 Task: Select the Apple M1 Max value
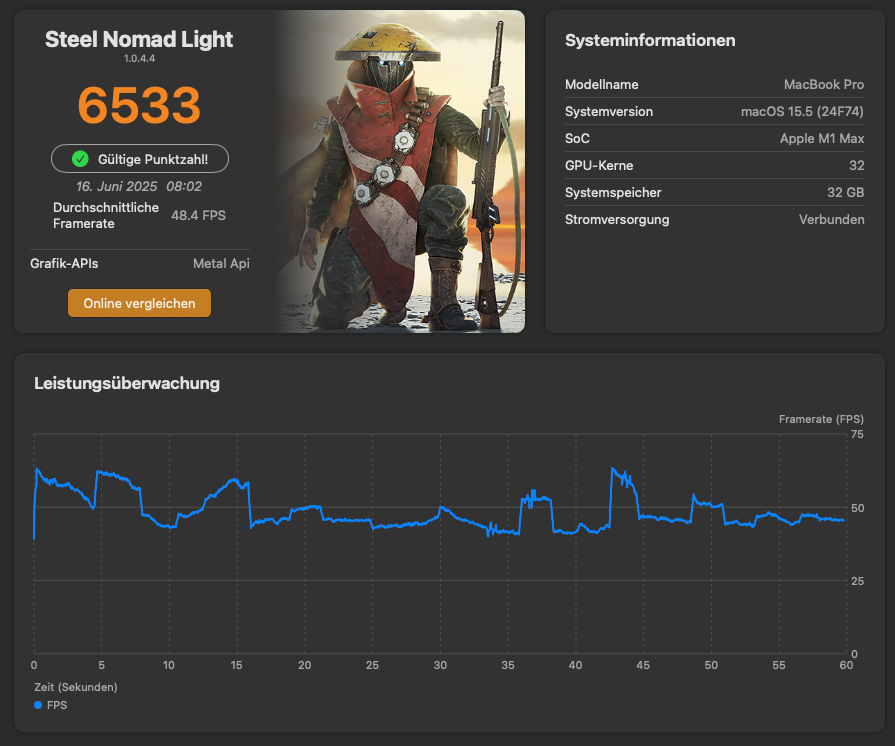tap(822, 139)
